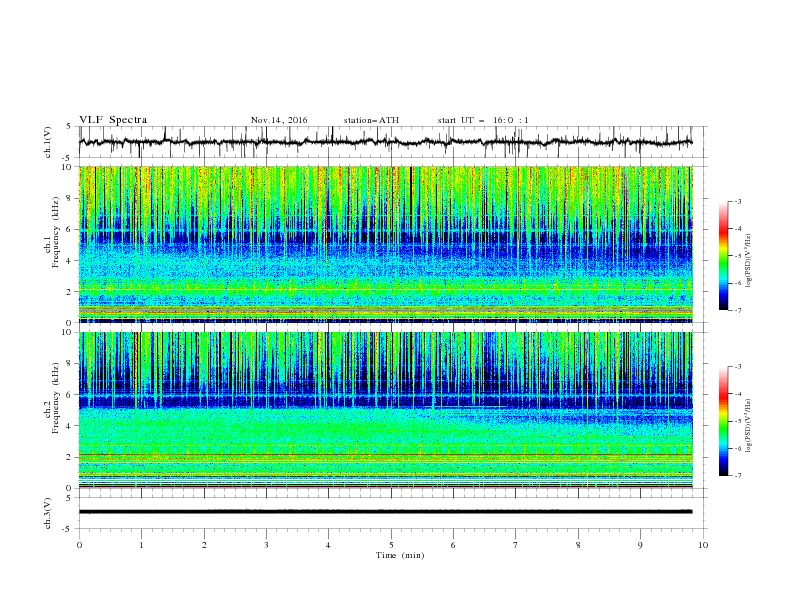Click the upper color bar "log(PSD)(V²/Hz)" label
The height and width of the screenshot is (612, 792).
[749, 261]
